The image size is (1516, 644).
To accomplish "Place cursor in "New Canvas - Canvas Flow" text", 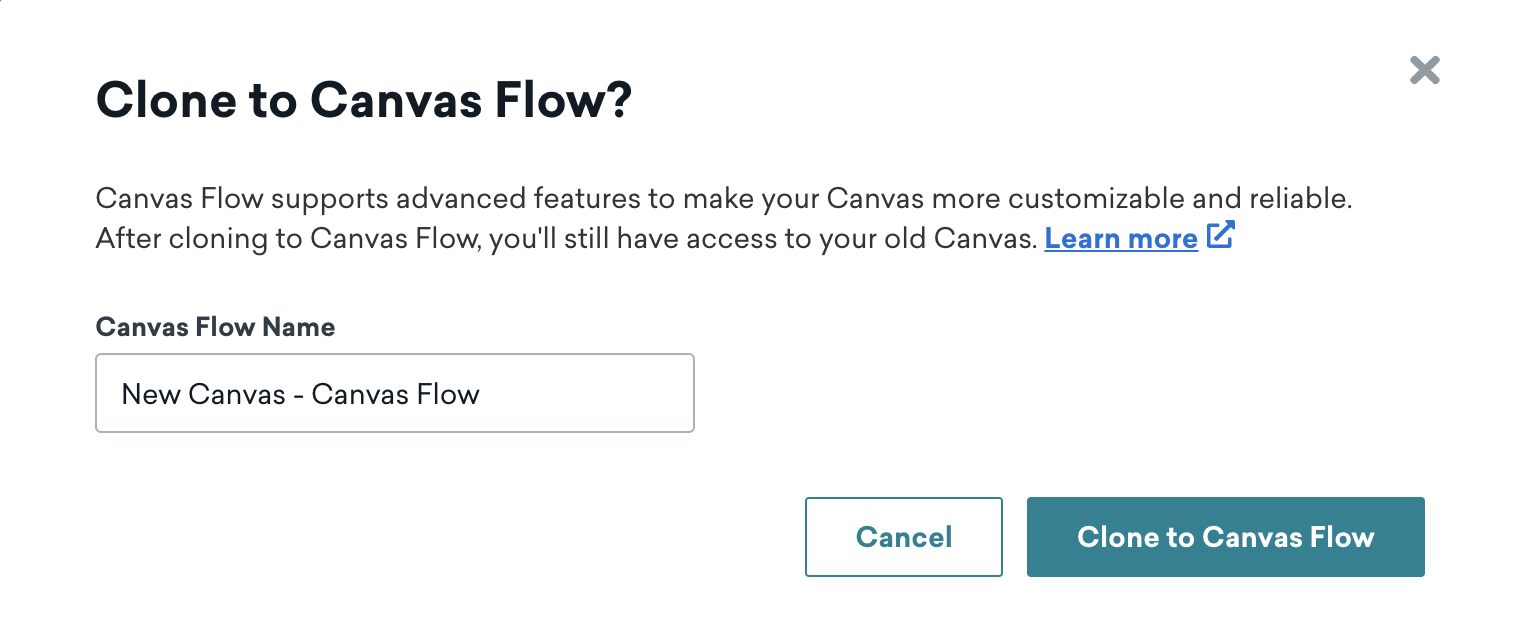I will tap(300, 394).
